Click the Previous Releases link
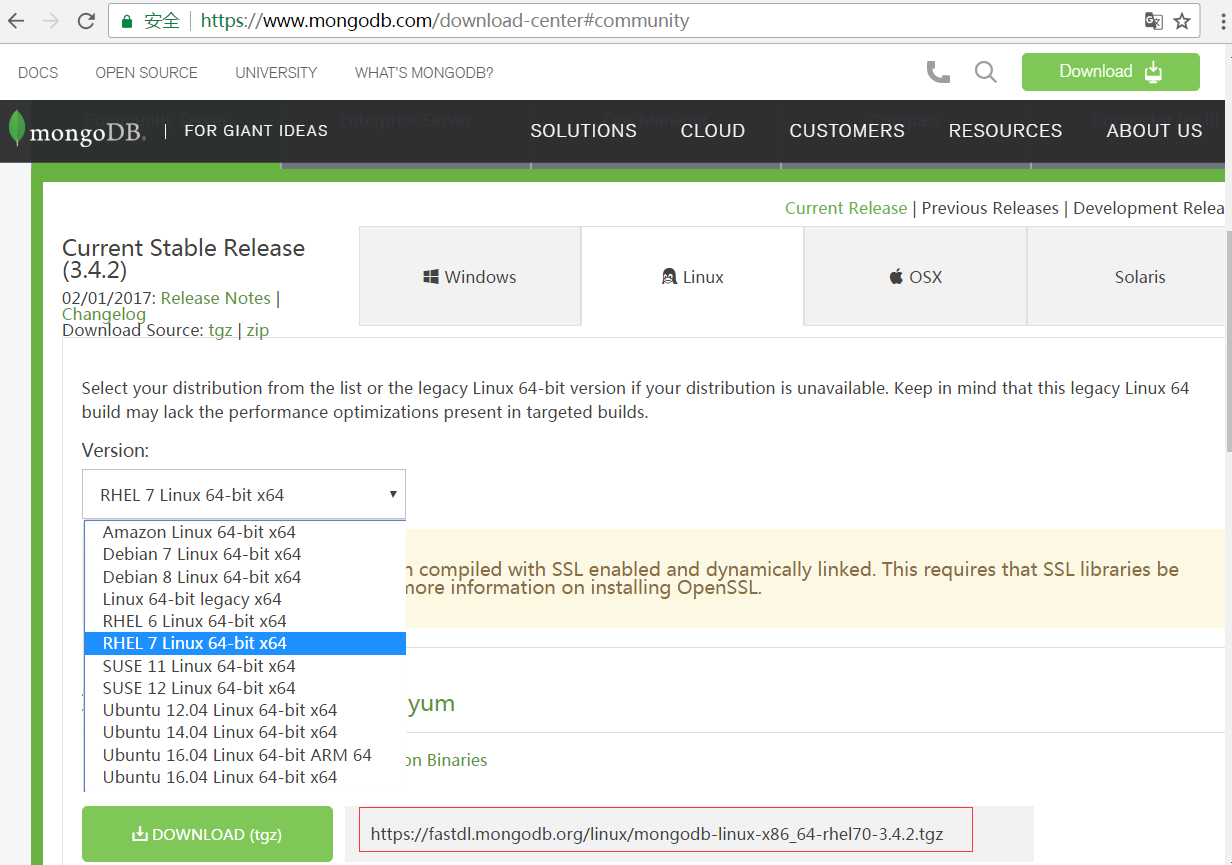Screen dimensions: 1232x865 pos(989,208)
